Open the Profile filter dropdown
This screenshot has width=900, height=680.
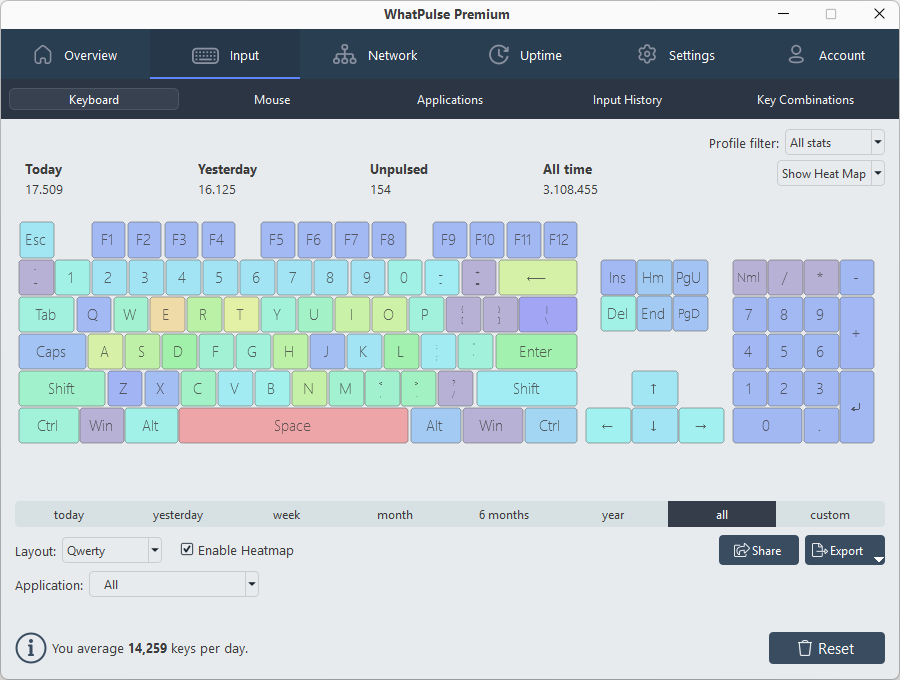coord(834,142)
